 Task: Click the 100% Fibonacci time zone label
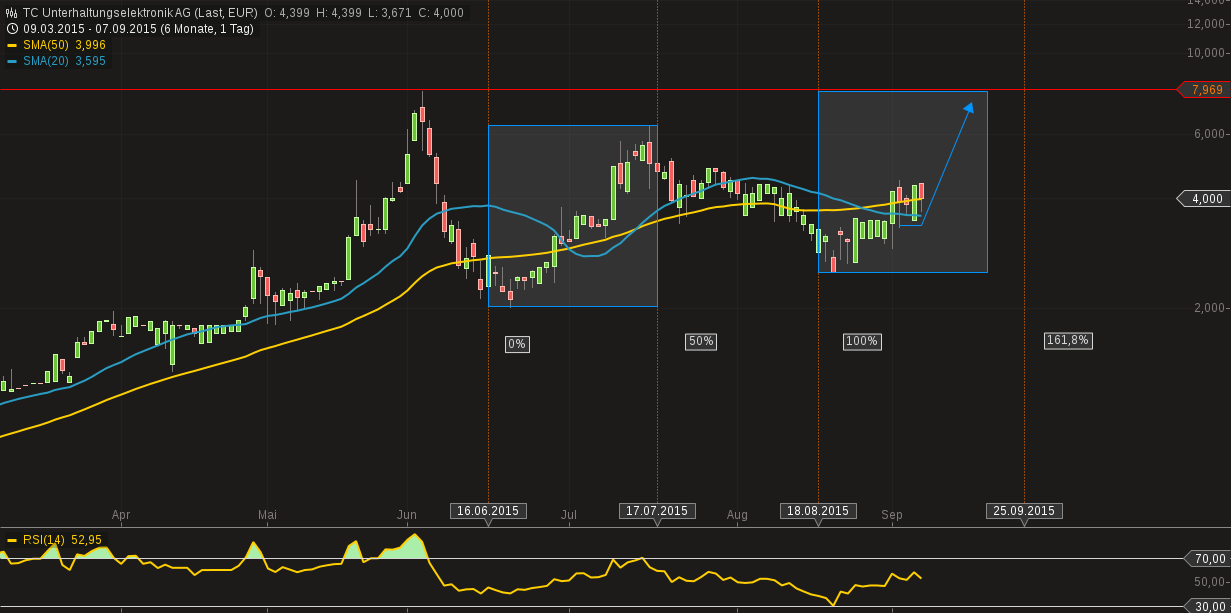point(862,341)
